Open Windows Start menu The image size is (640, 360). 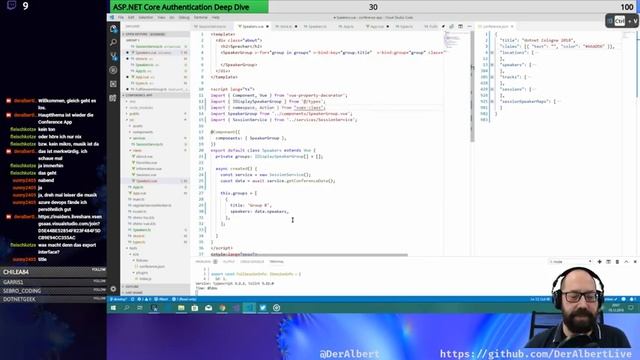[113, 308]
